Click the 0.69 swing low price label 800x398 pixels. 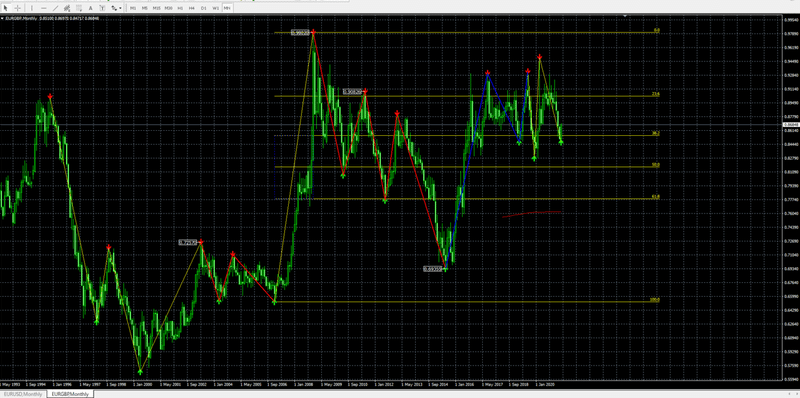tap(432, 268)
